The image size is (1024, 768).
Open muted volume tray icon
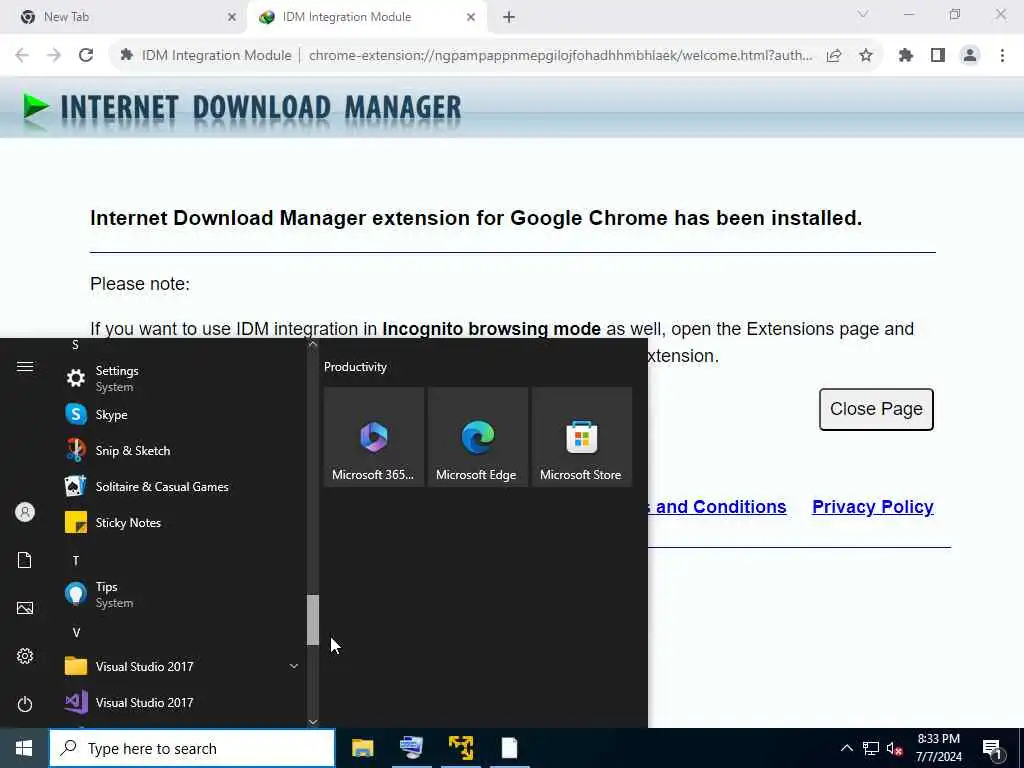894,748
